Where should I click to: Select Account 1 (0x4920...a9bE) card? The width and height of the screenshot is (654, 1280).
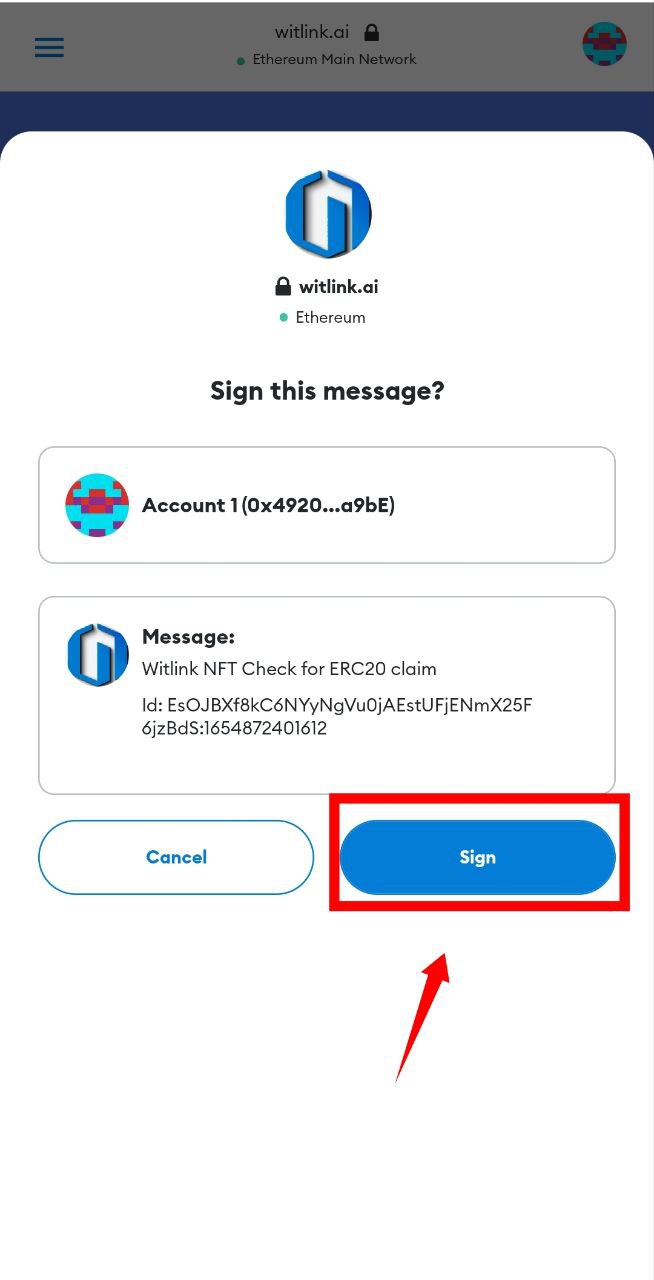[x=327, y=505]
